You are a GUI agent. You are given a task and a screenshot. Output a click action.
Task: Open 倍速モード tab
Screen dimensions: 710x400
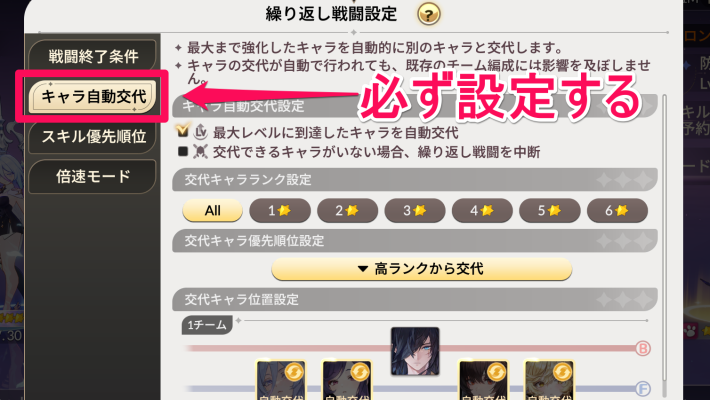point(93,176)
